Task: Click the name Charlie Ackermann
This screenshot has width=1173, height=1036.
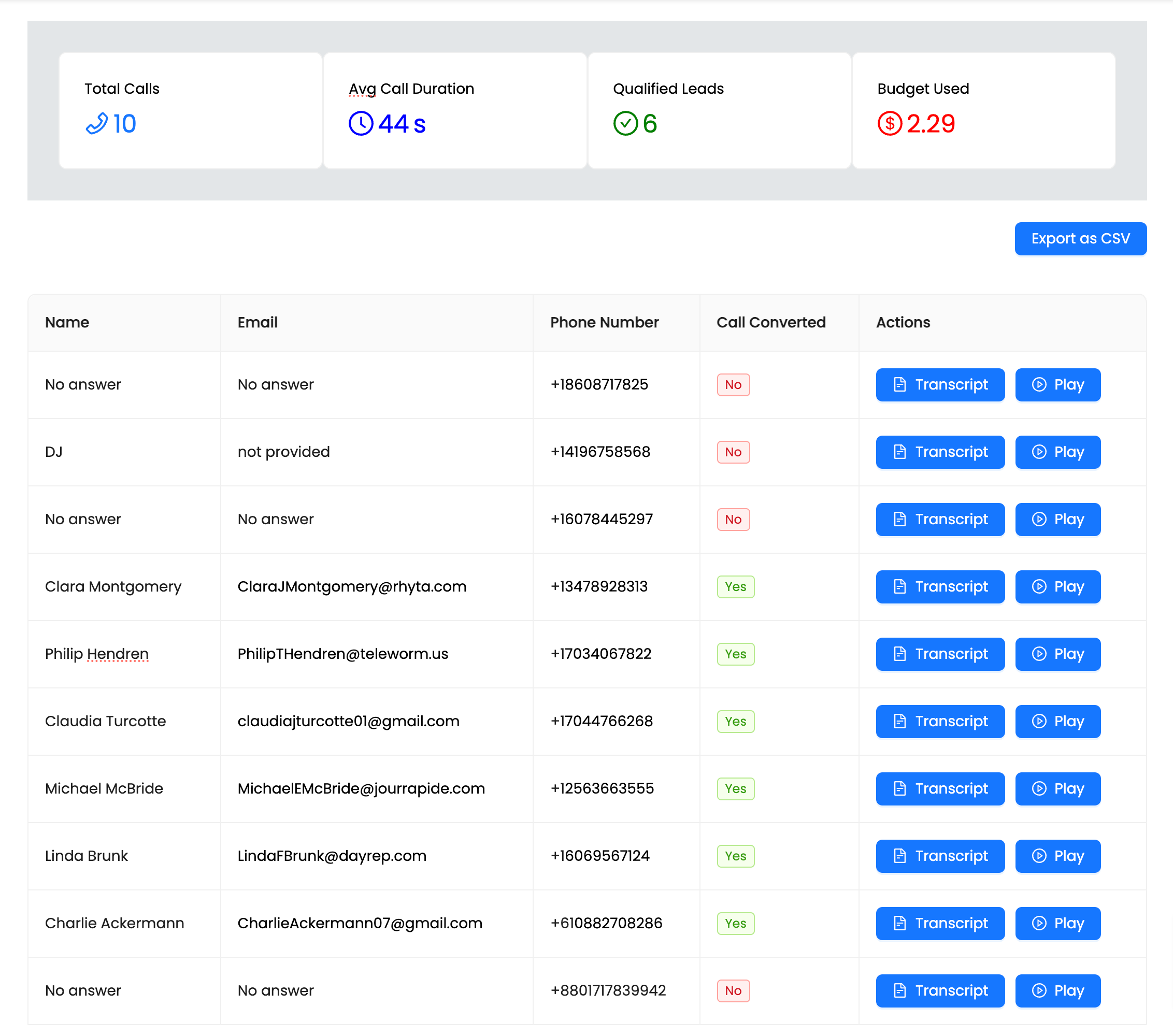Action: [x=114, y=924]
